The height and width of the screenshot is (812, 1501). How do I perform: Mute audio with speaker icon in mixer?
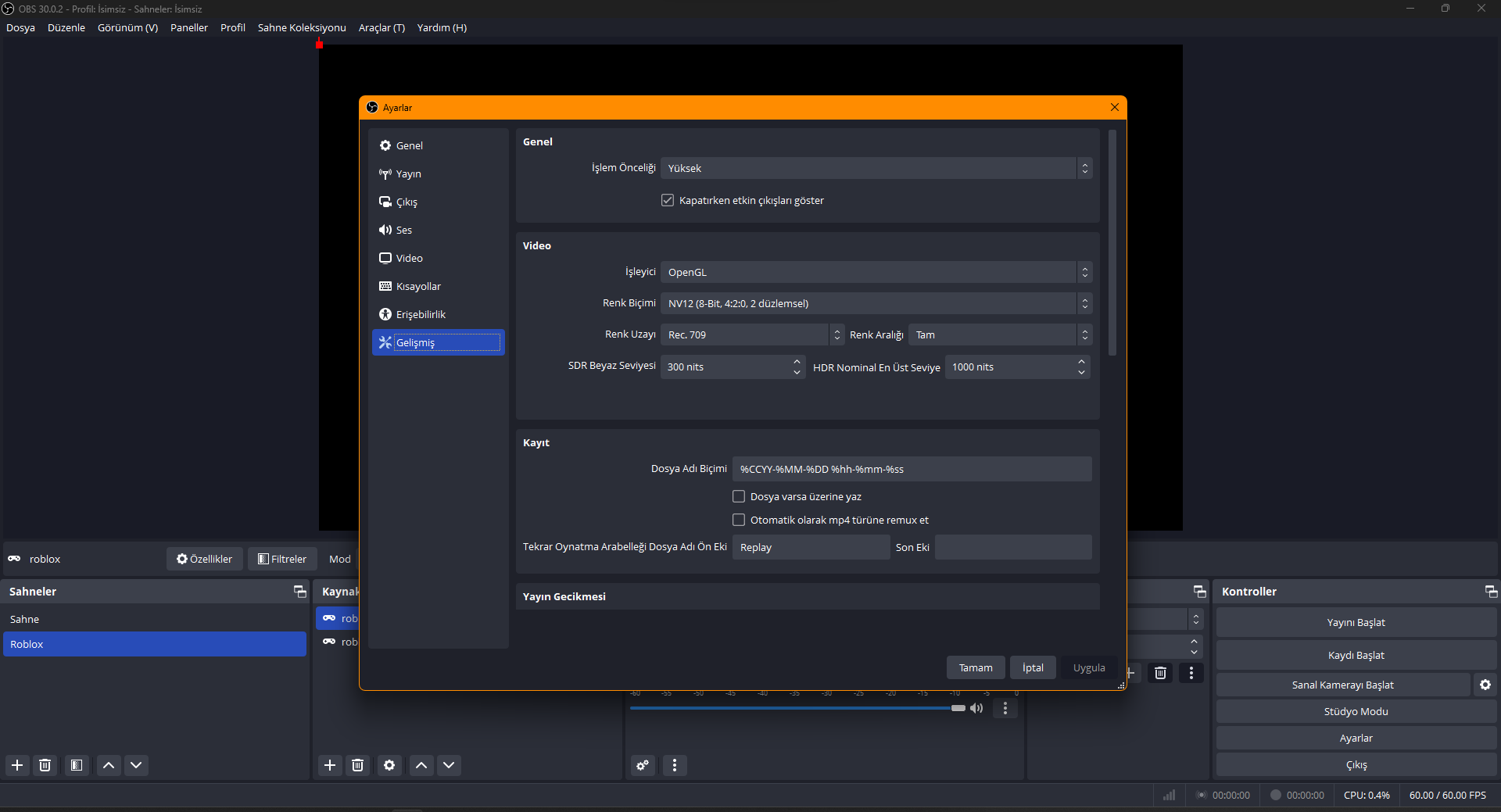(976, 708)
